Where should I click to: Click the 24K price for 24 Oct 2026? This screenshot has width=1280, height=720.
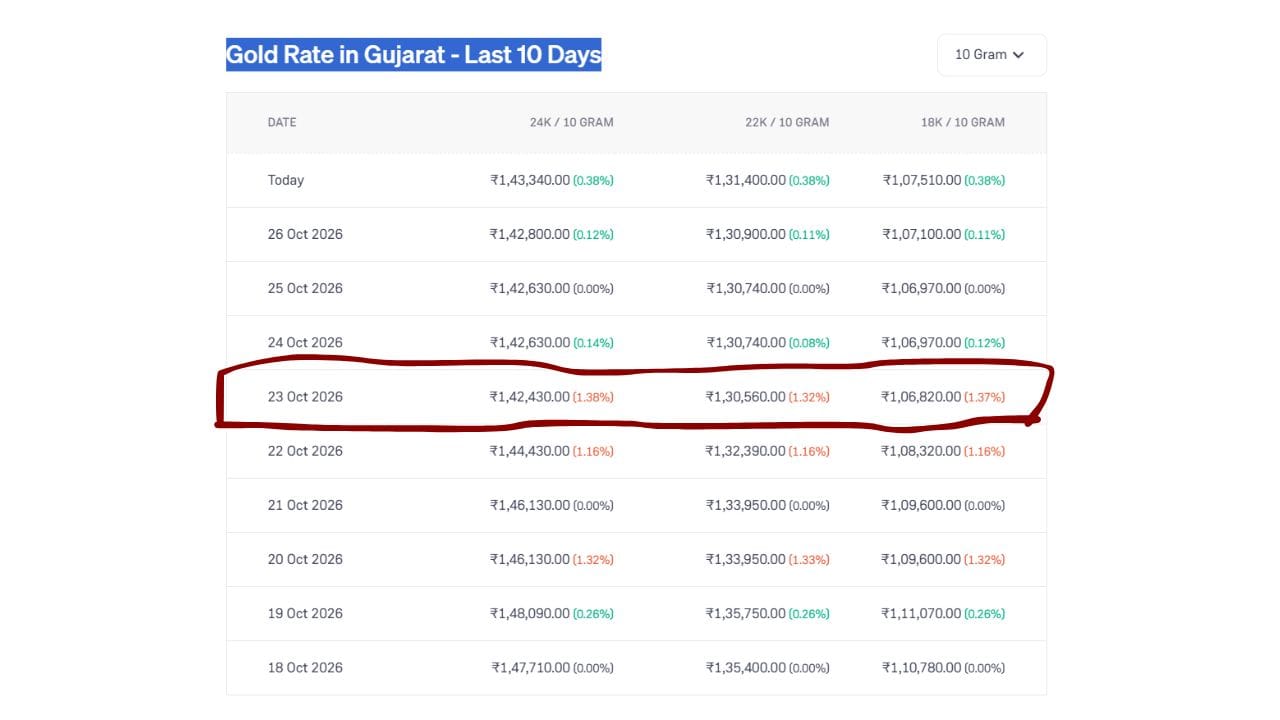tap(530, 342)
